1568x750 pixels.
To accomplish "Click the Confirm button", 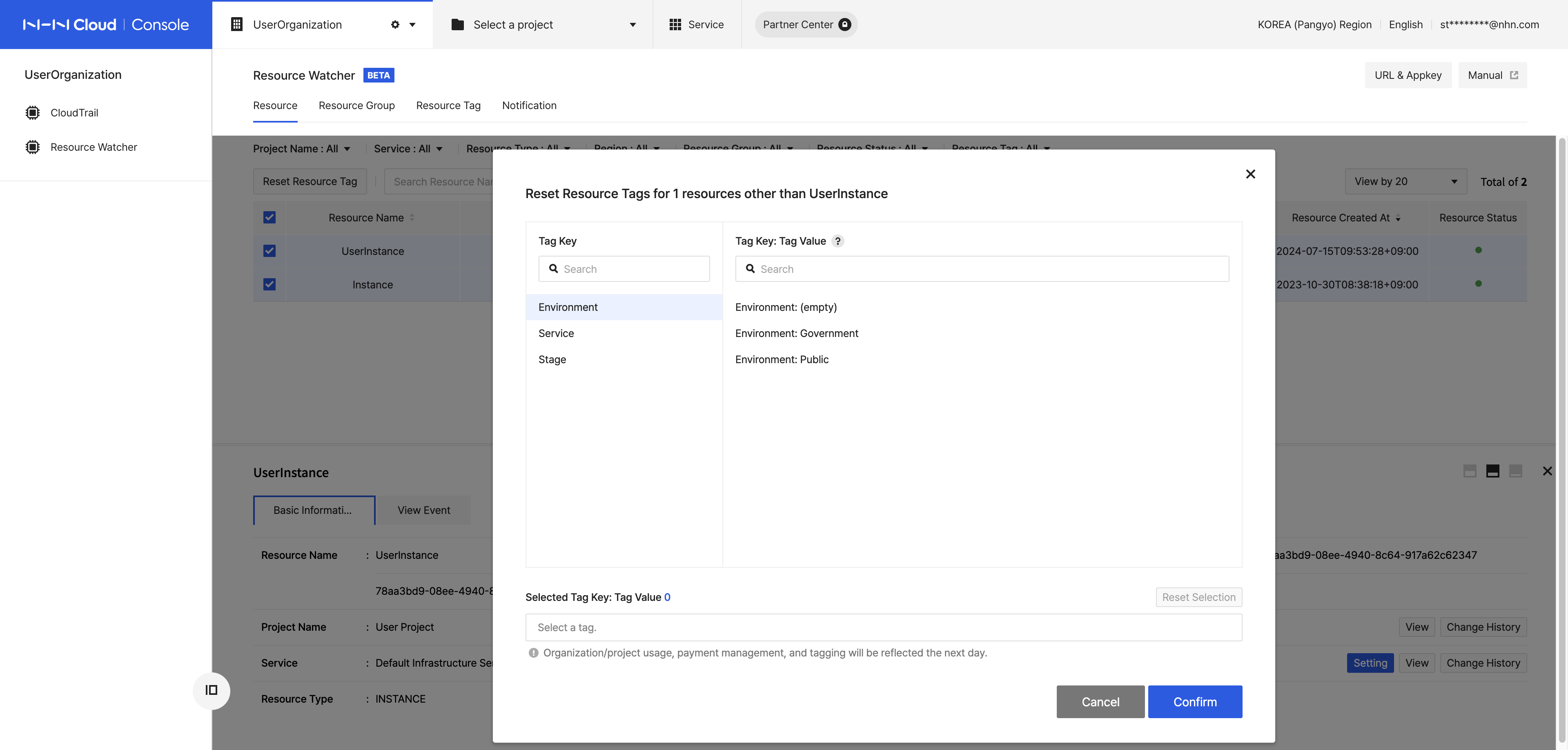I will point(1195,701).
